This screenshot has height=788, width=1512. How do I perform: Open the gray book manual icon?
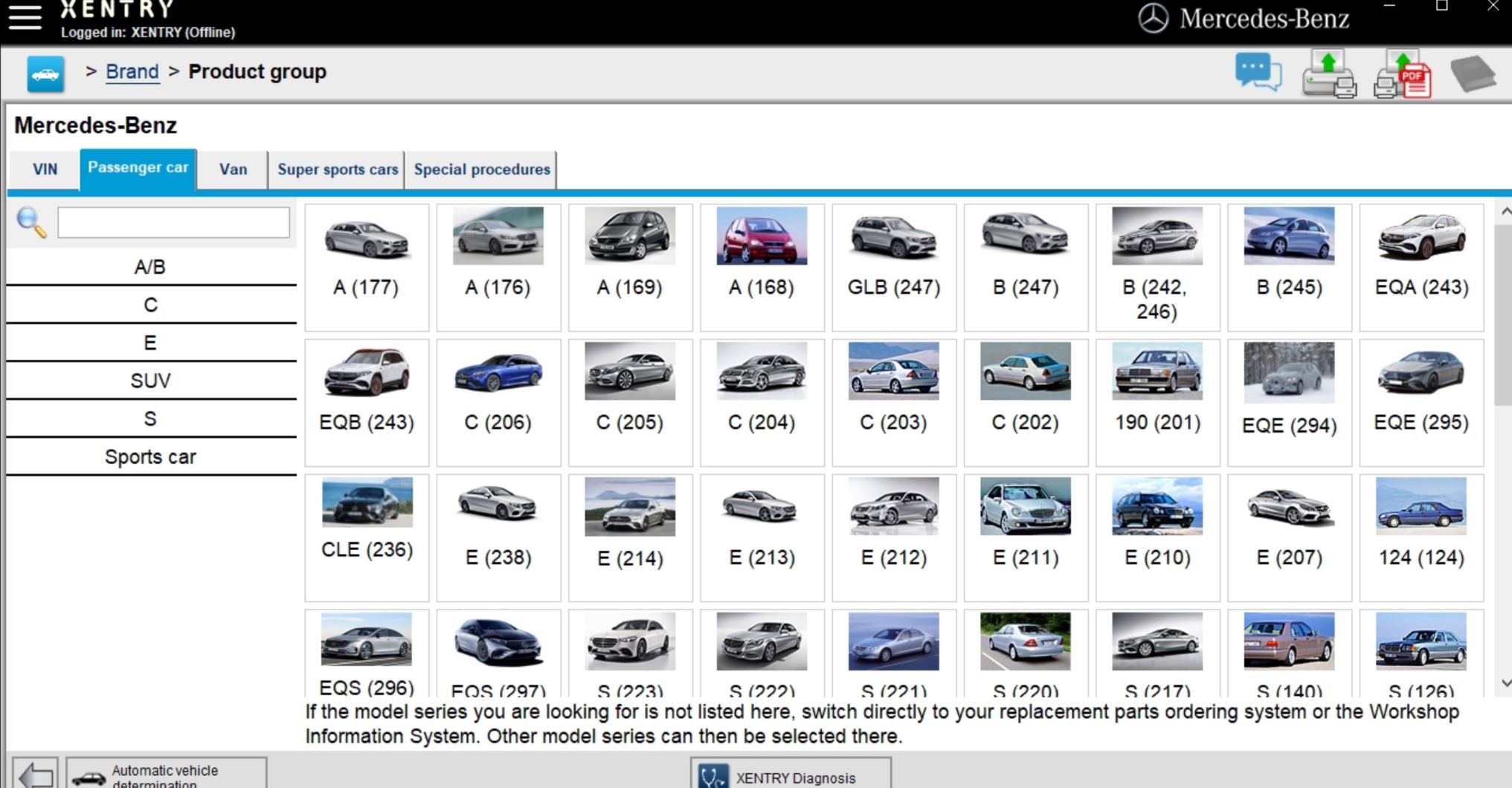tap(1472, 74)
